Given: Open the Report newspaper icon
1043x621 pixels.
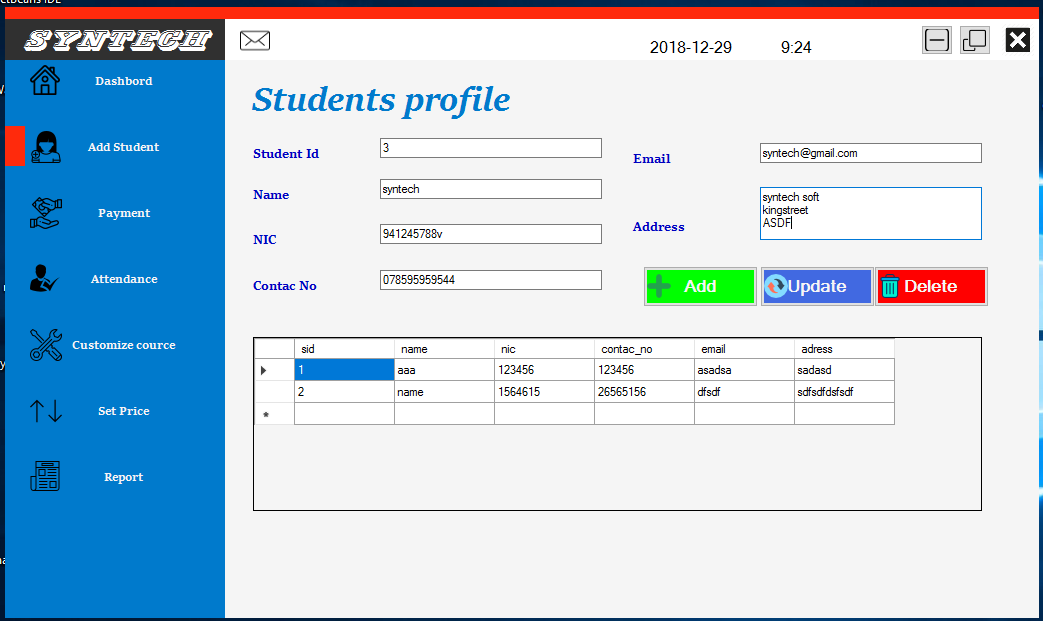Looking at the screenshot, I should (x=46, y=476).
